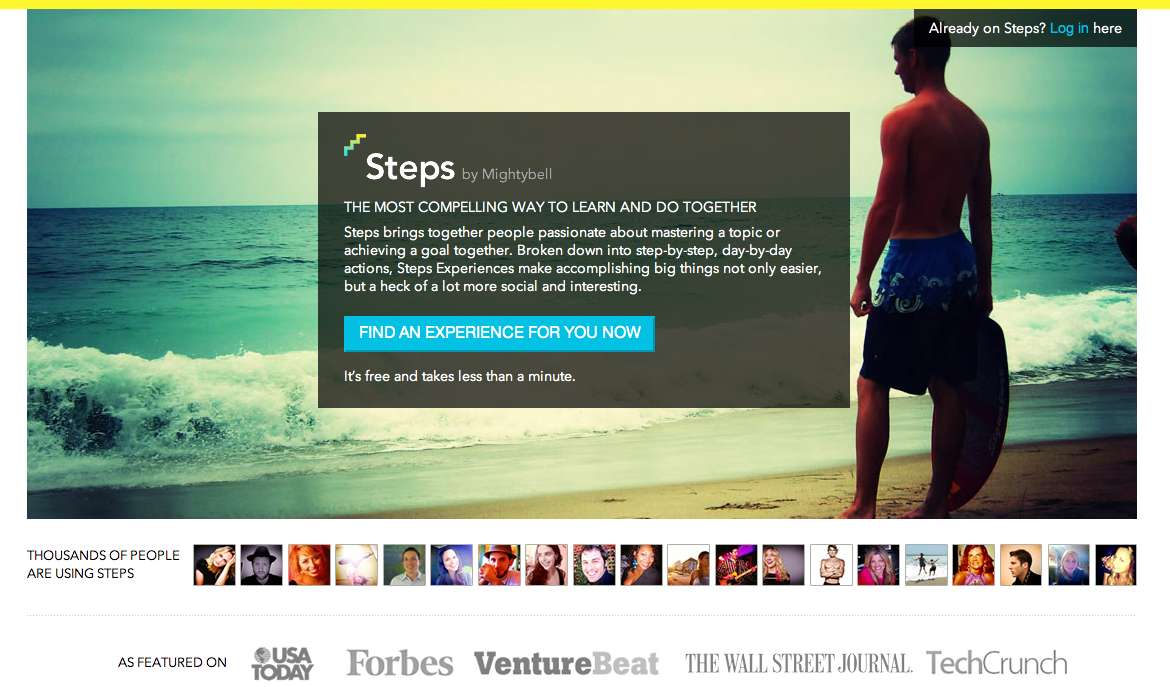
Task: Click the man in white shirt avatar
Action: coord(404,565)
